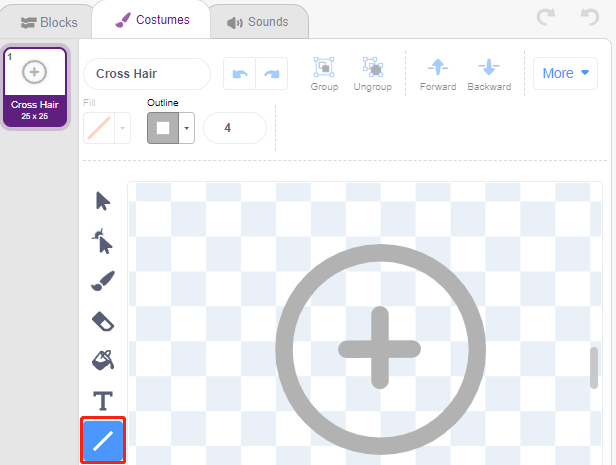The image size is (616, 465).
Task: Click the costume editor undo arrow
Action: (240, 73)
